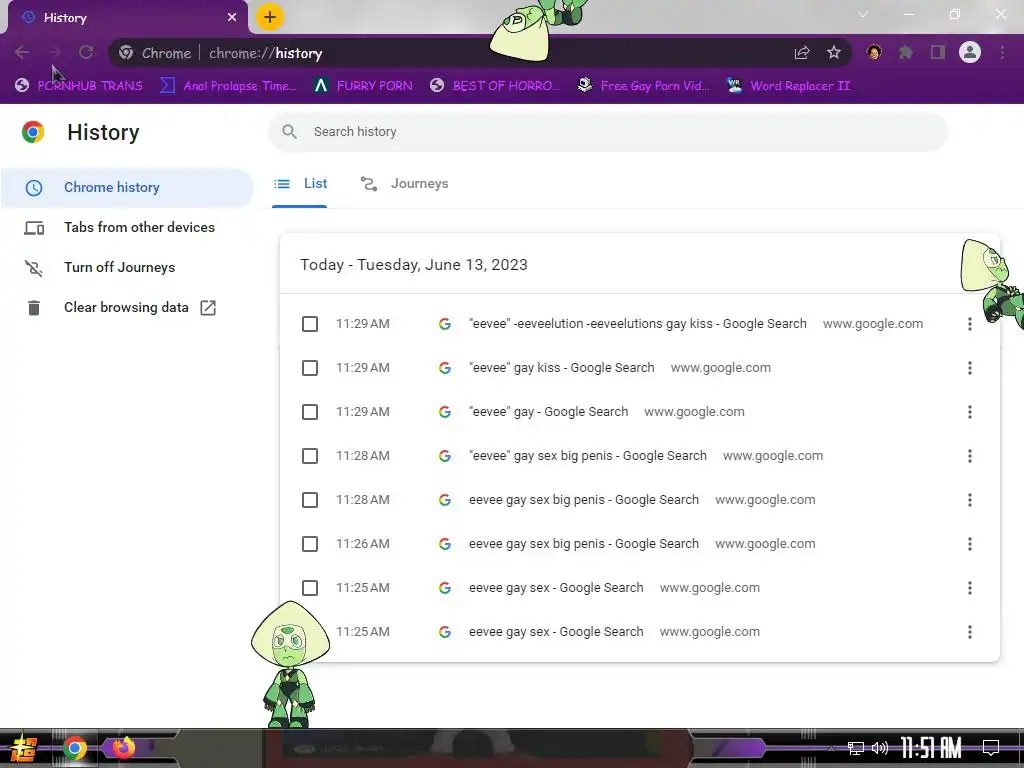The height and width of the screenshot is (768, 1024).
Task: Toggle the browser side panel icon
Action: [x=938, y=53]
